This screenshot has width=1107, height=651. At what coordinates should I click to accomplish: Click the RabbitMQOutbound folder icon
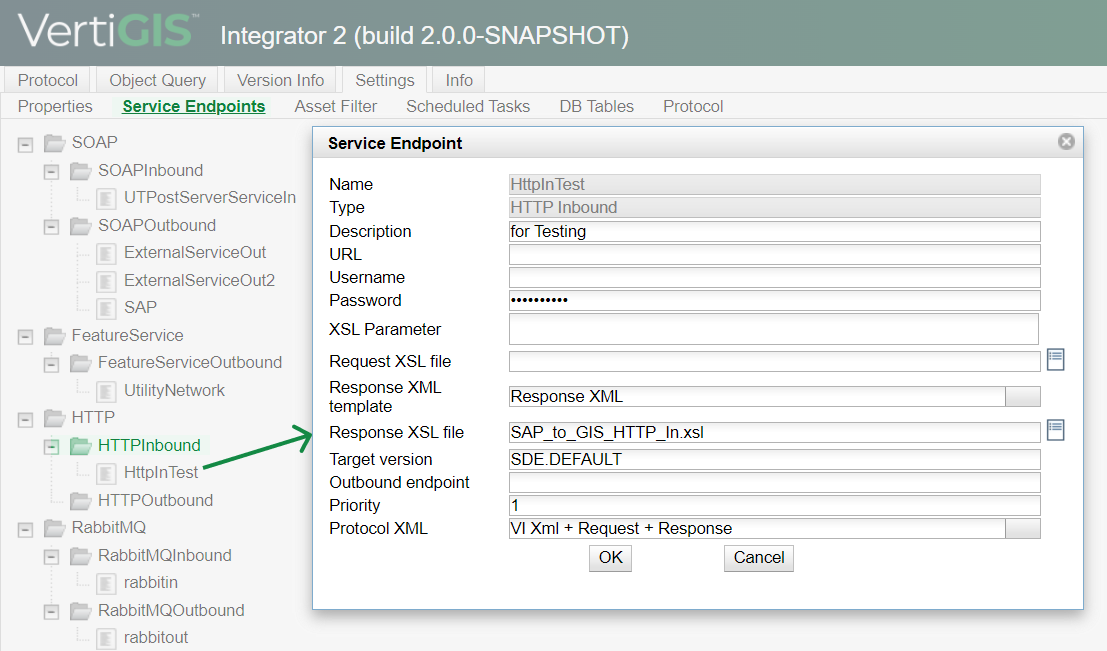pyautogui.click(x=80, y=611)
